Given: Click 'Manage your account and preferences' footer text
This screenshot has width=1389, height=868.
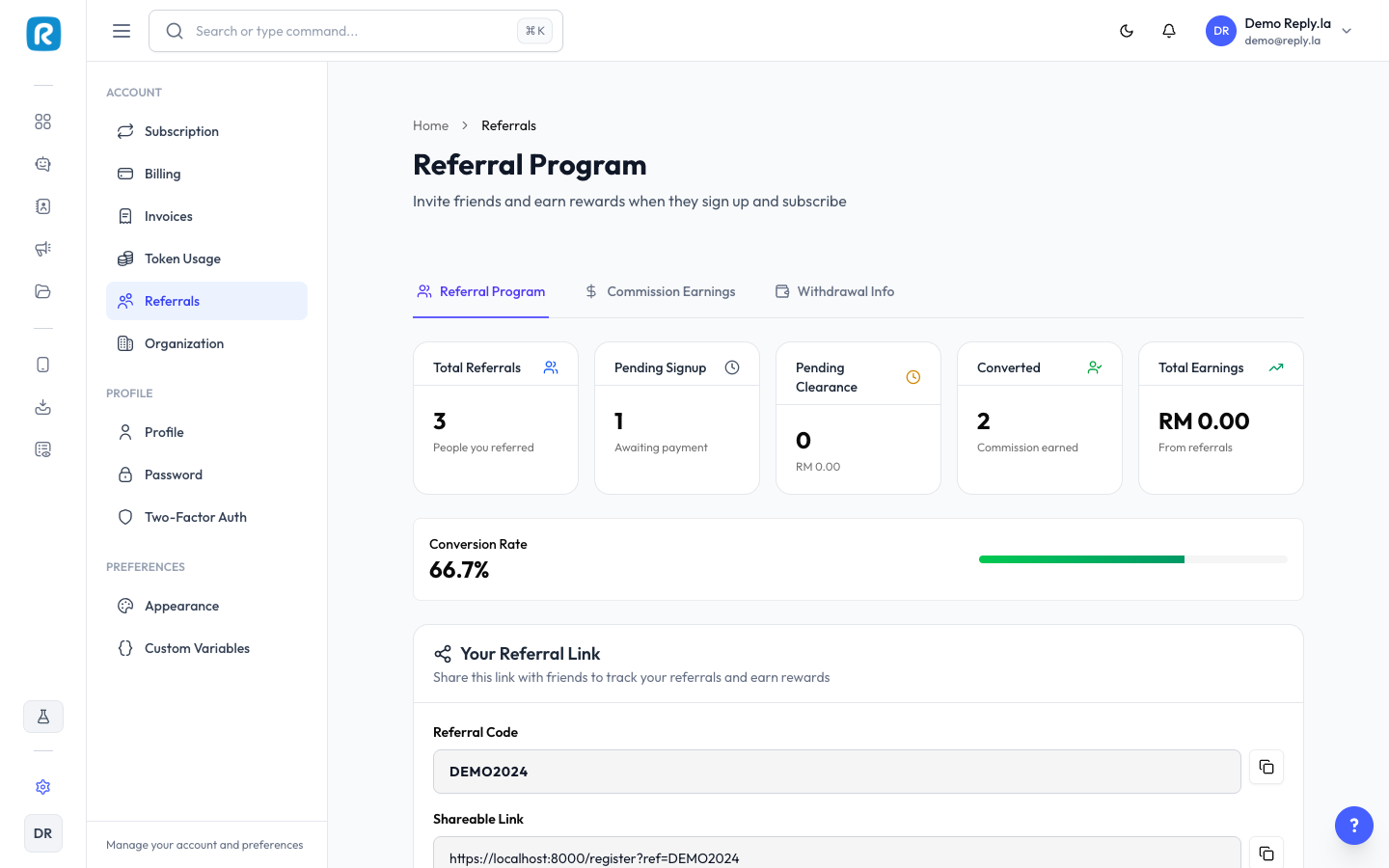Looking at the screenshot, I should (x=204, y=845).
